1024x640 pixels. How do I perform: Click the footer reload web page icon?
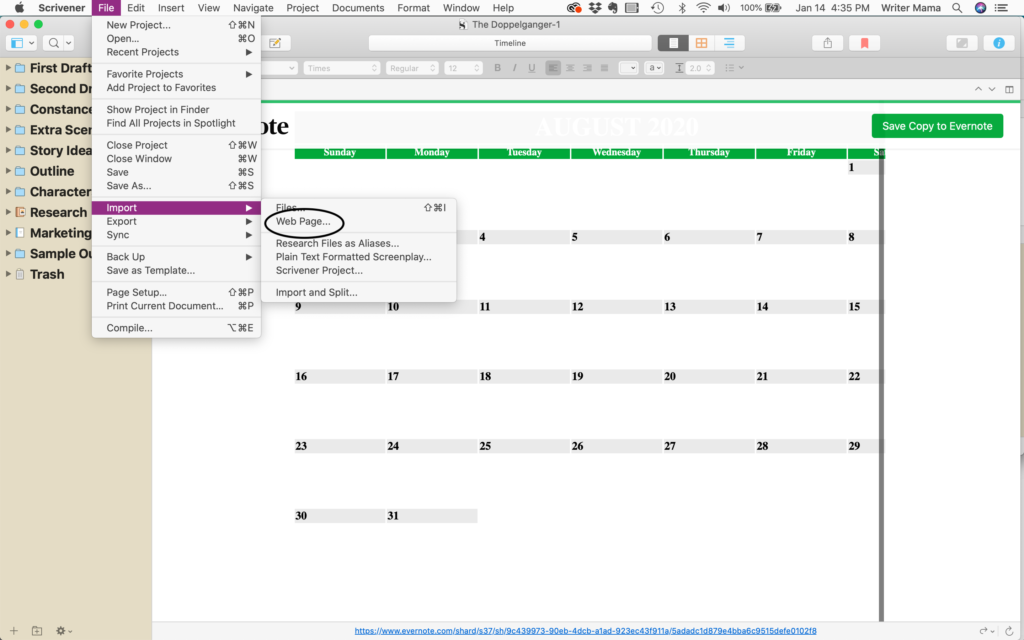1009,631
